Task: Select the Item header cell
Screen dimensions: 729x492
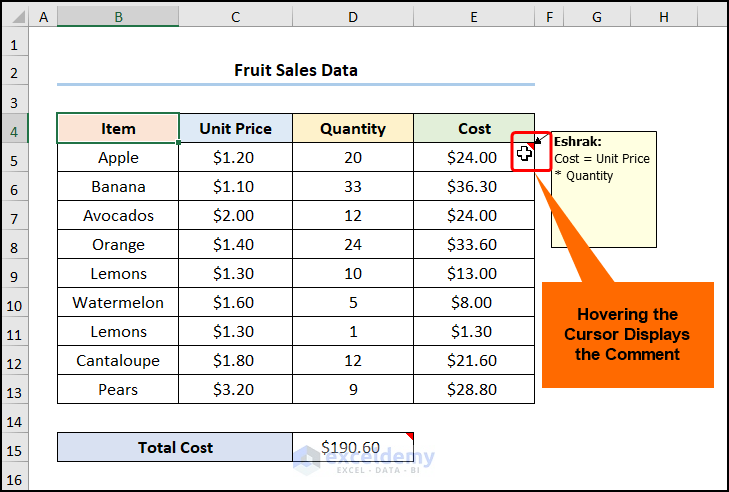Action: coord(118,128)
